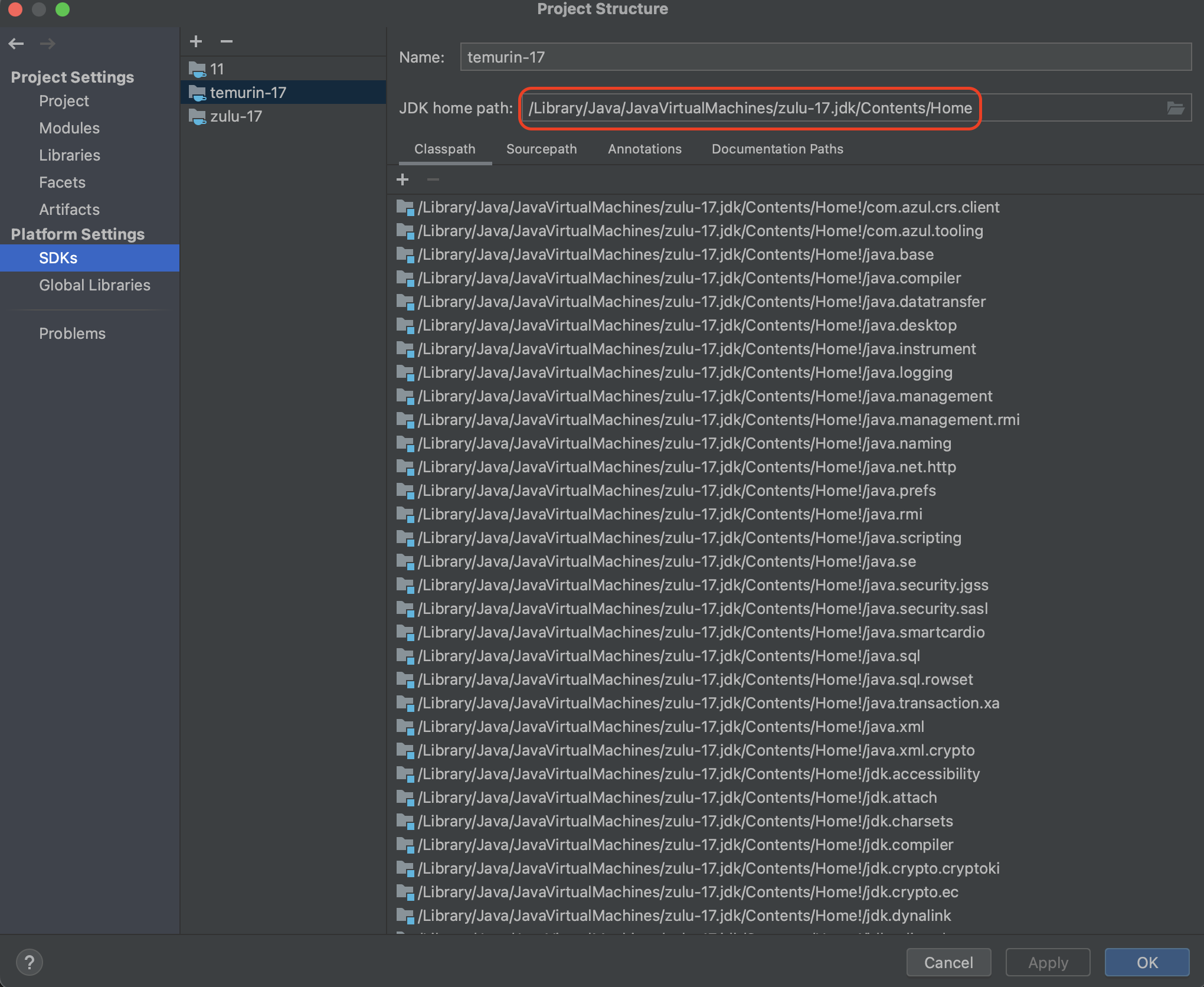Open the Documentation Paths tab
The width and height of the screenshot is (1204, 987).
777,149
